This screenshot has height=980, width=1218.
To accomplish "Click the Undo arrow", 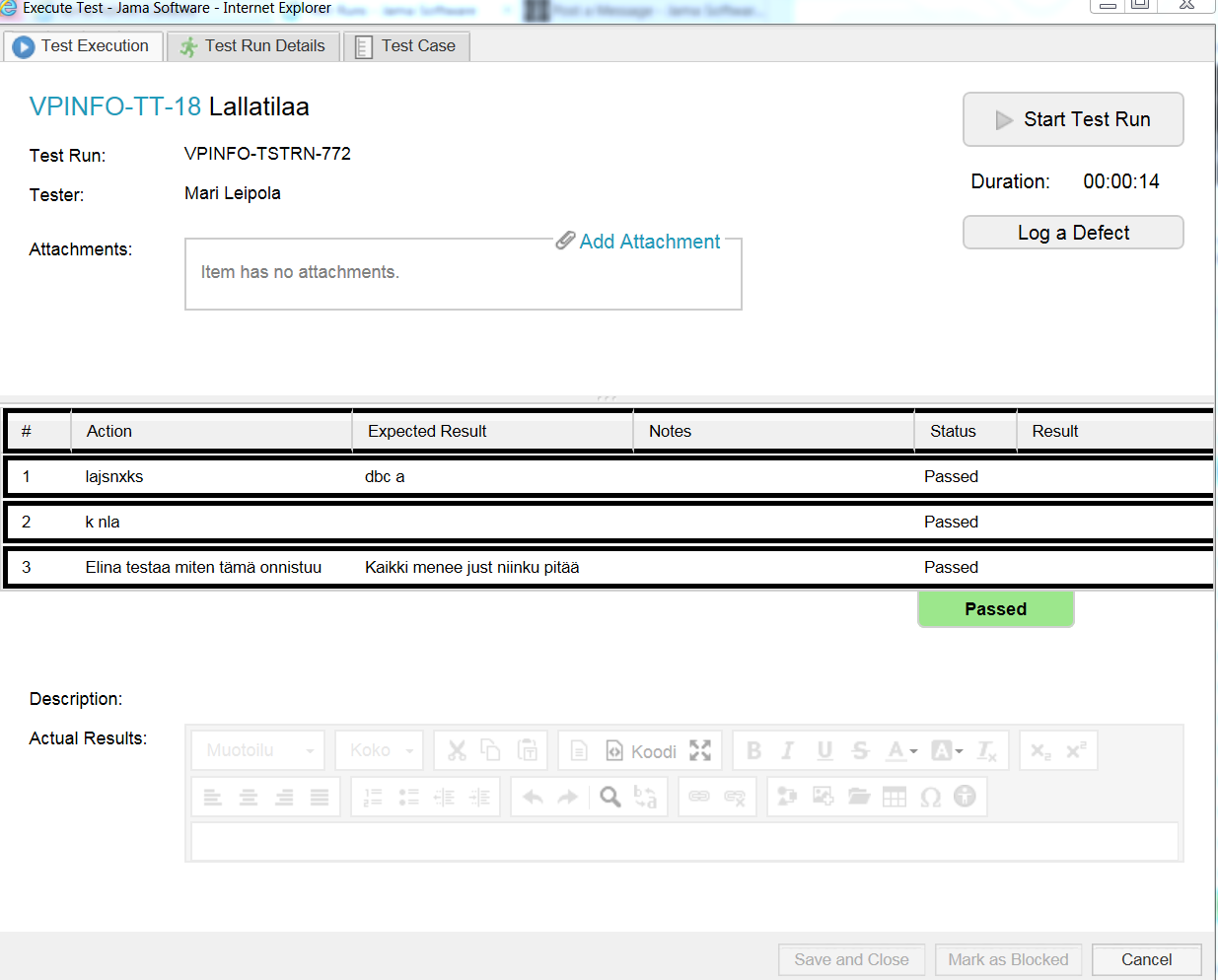I will coord(533,797).
